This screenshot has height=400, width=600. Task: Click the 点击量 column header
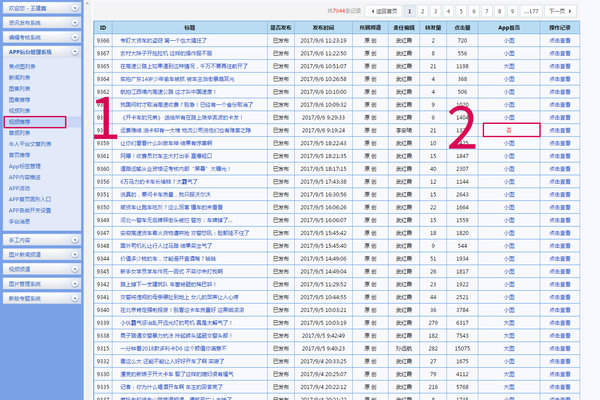coord(461,28)
